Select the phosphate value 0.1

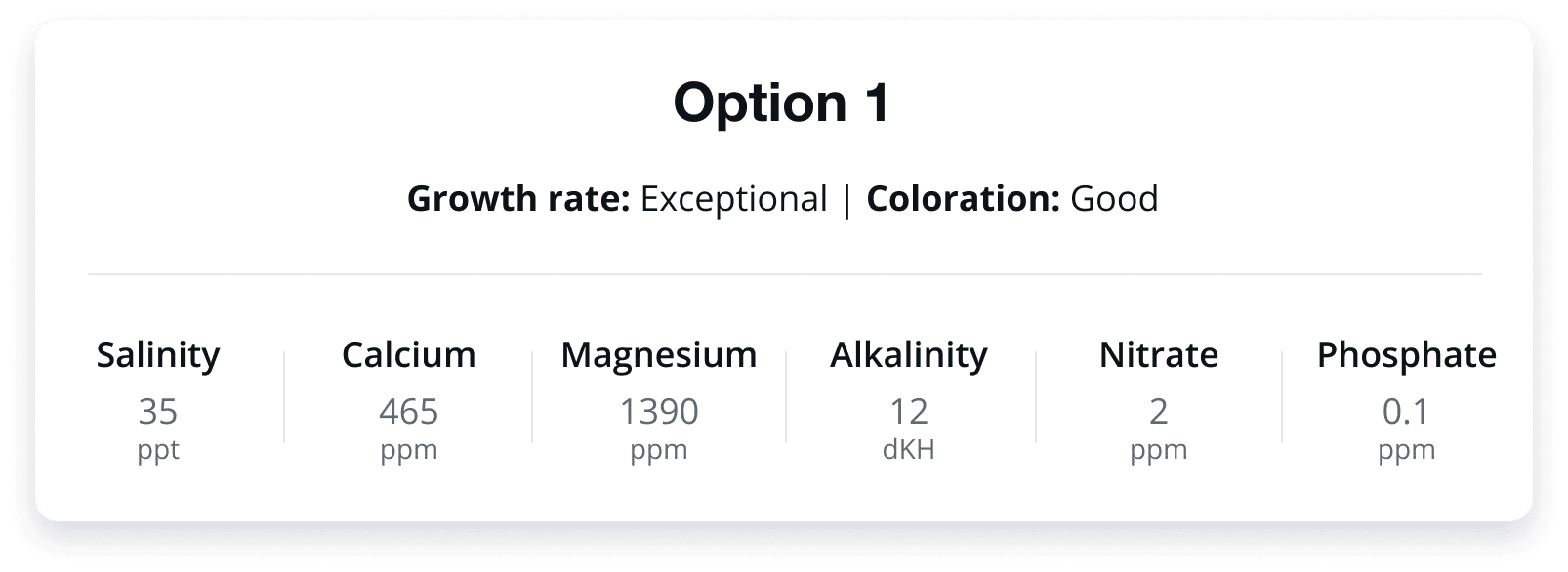1406,412
